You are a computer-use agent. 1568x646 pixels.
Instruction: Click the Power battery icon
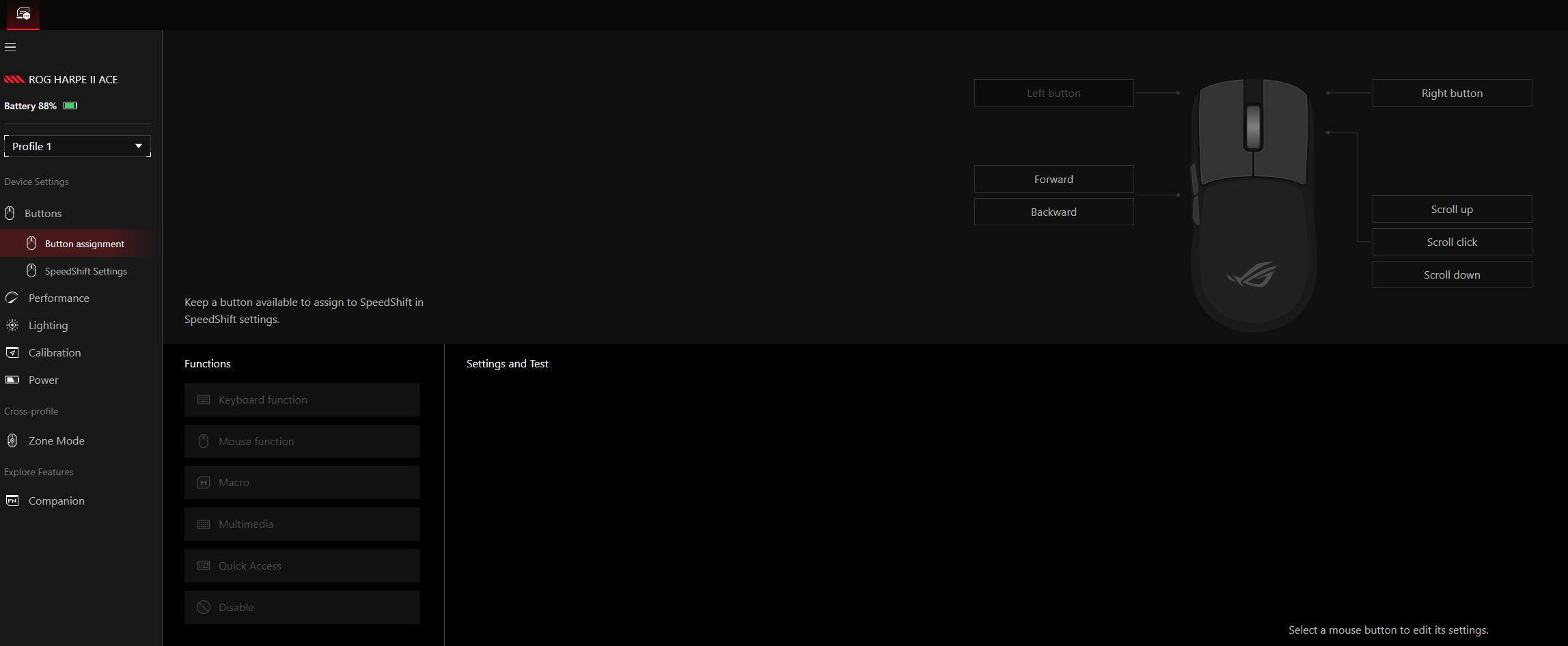pyautogui.click(x=12, y=380)
